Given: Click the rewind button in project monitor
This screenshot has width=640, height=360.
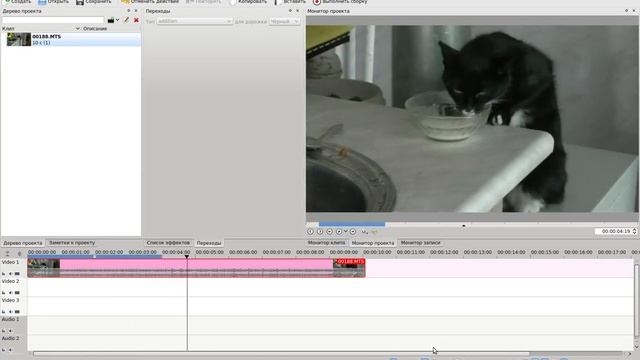Looking at the screenshot, I should coord(329,231).
